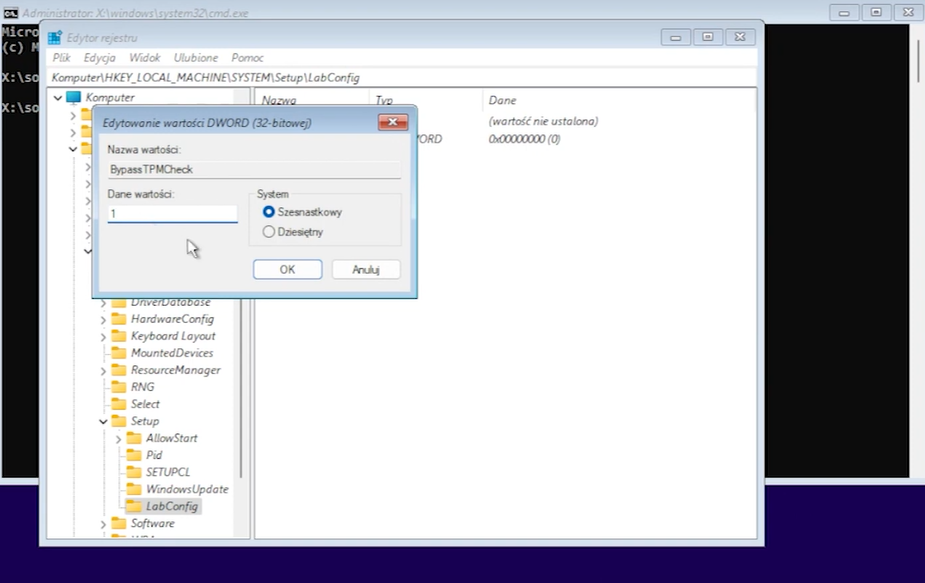
Task: Select the SETUPCL key label
Action: [168, 472]
